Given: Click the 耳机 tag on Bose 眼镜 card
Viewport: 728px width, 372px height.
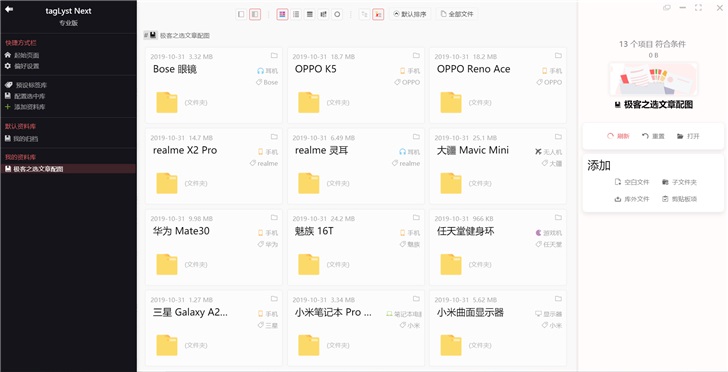Looking at the screenshot, I should click(268, 71).
